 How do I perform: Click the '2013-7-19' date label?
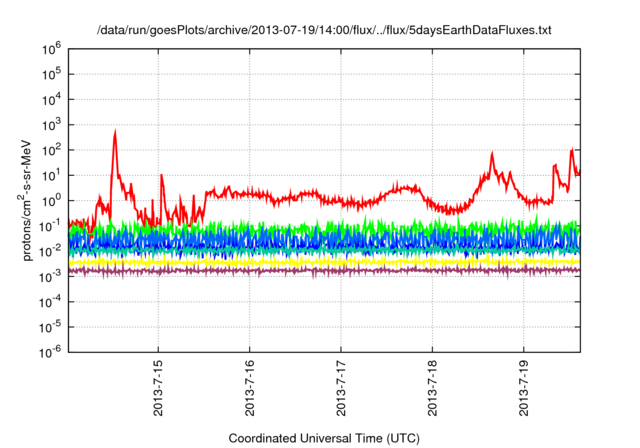click(524, 388)
